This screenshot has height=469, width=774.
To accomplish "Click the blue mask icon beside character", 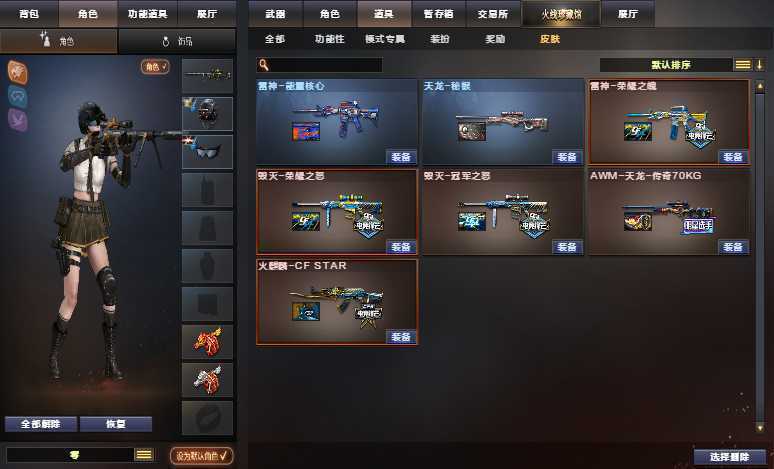I will click(x=18, y=96).
